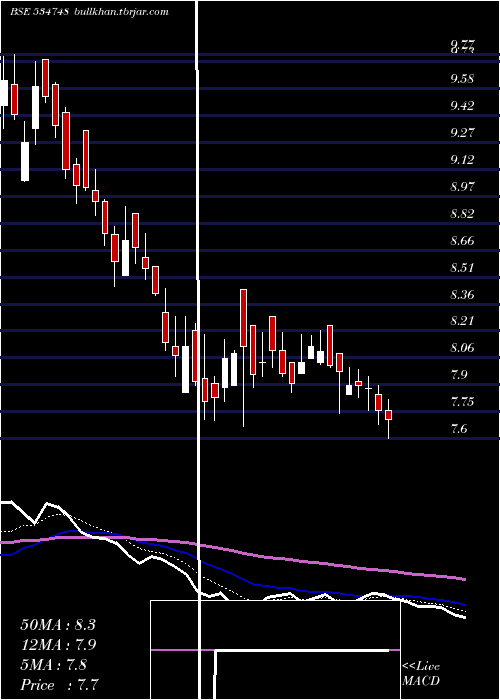This screenshot has height=700, width=500.
Task: Pick the 8.97 price axis value
Action: click(x=462, y=186)
